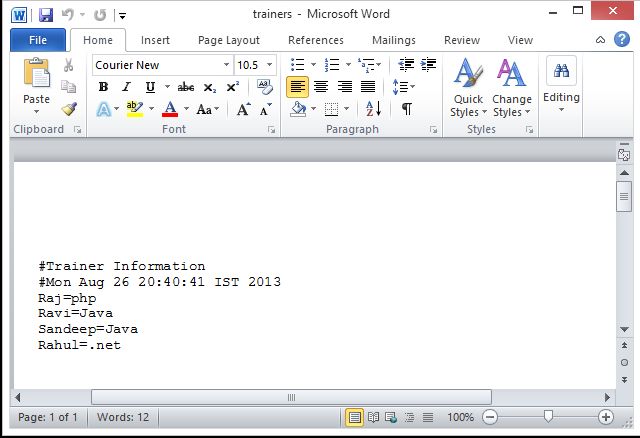The width and height of the screenshot is (640, 438).
Task: Toggle Justify alignment
Action: [368, 87]
